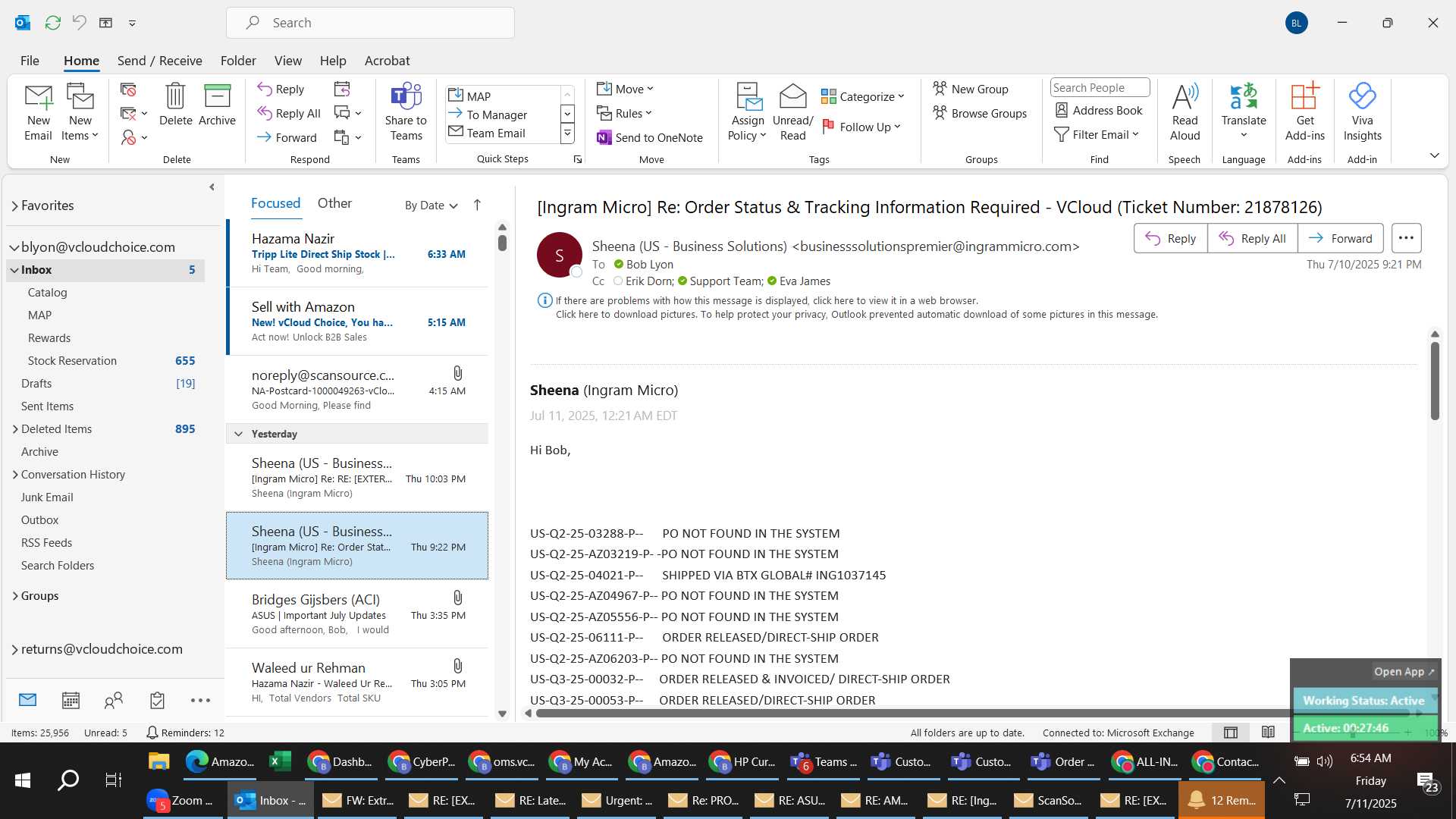This screenshot has height=819, width=1456.
Task: Click the Send/Receive sync icon in title bar
Action: tap(53, 23)
